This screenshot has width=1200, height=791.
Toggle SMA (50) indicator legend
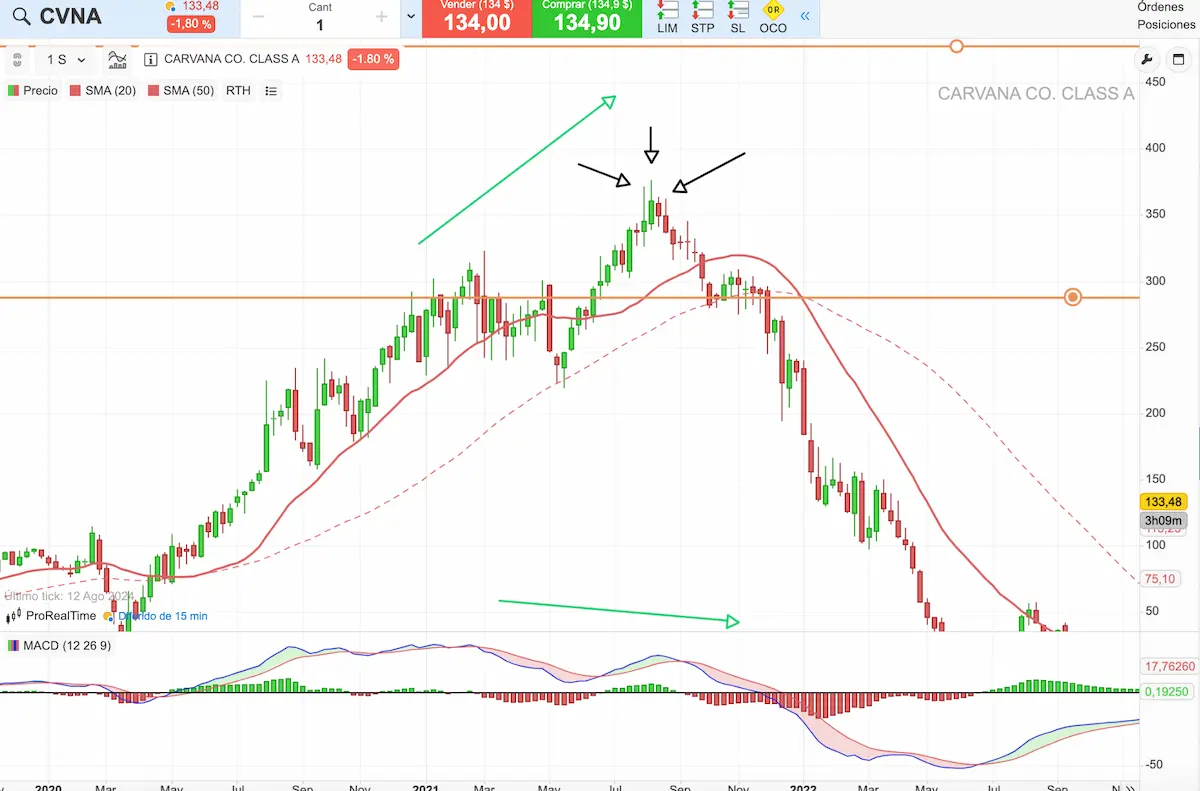pos(181,91)
